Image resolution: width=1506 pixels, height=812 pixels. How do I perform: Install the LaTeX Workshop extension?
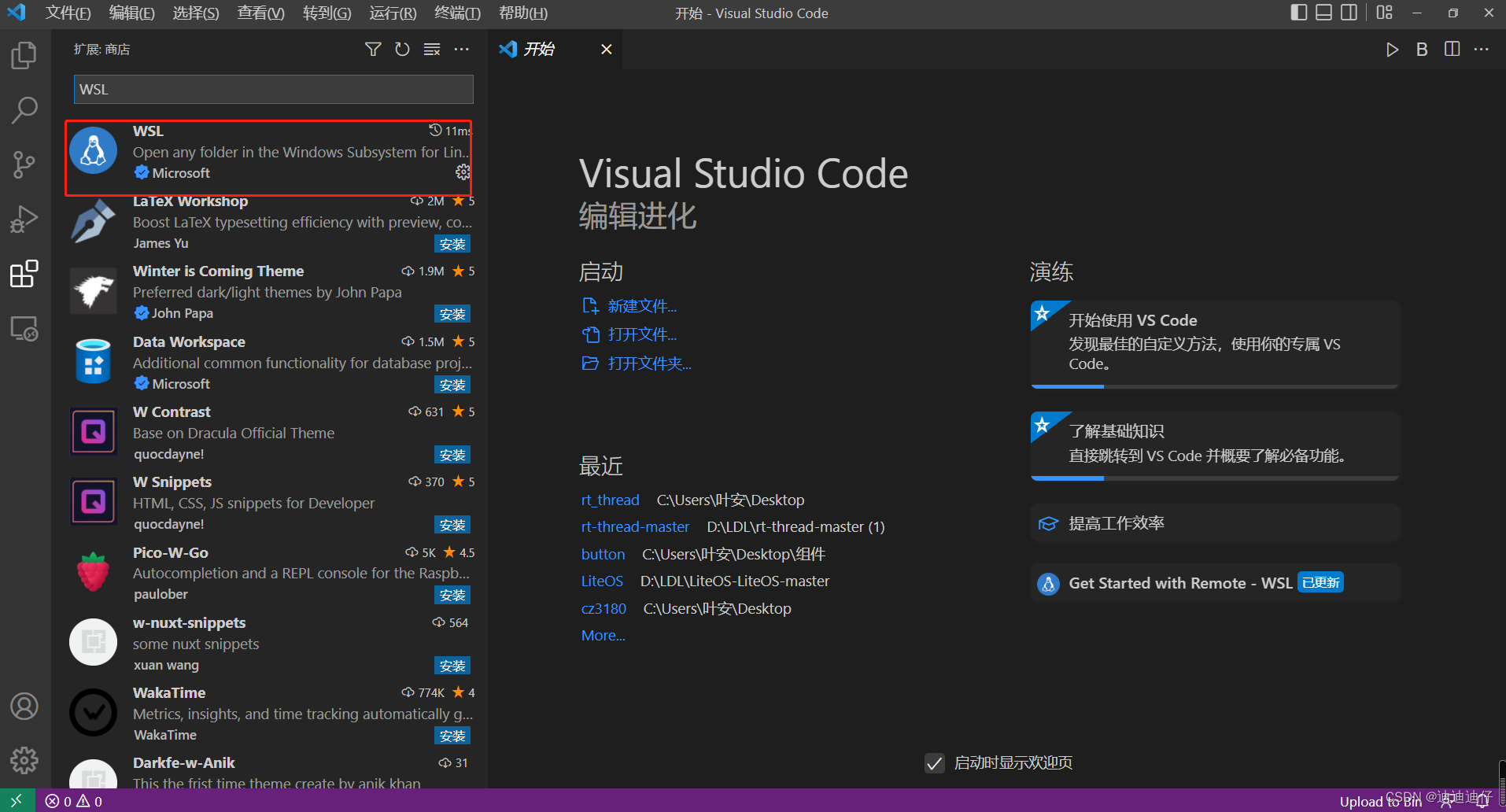(x=452, y=244)
